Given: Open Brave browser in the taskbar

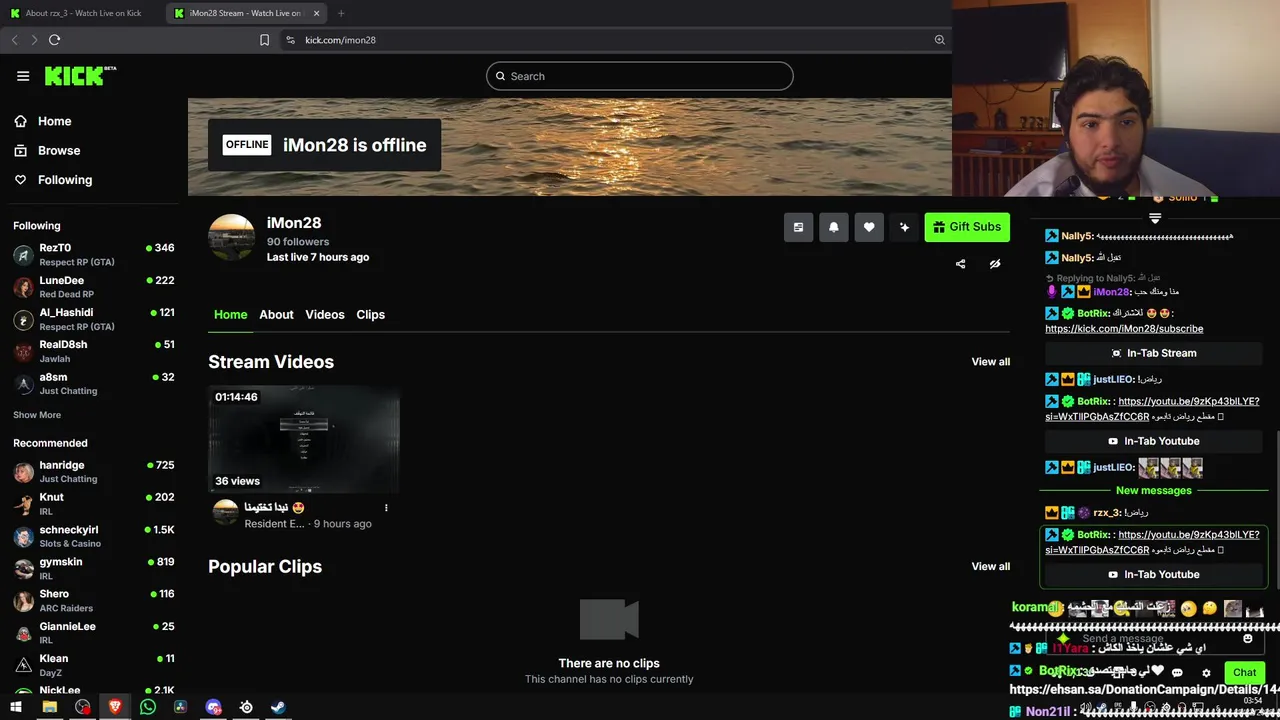Looking at the screenshot, I should [x=115, y=707].
